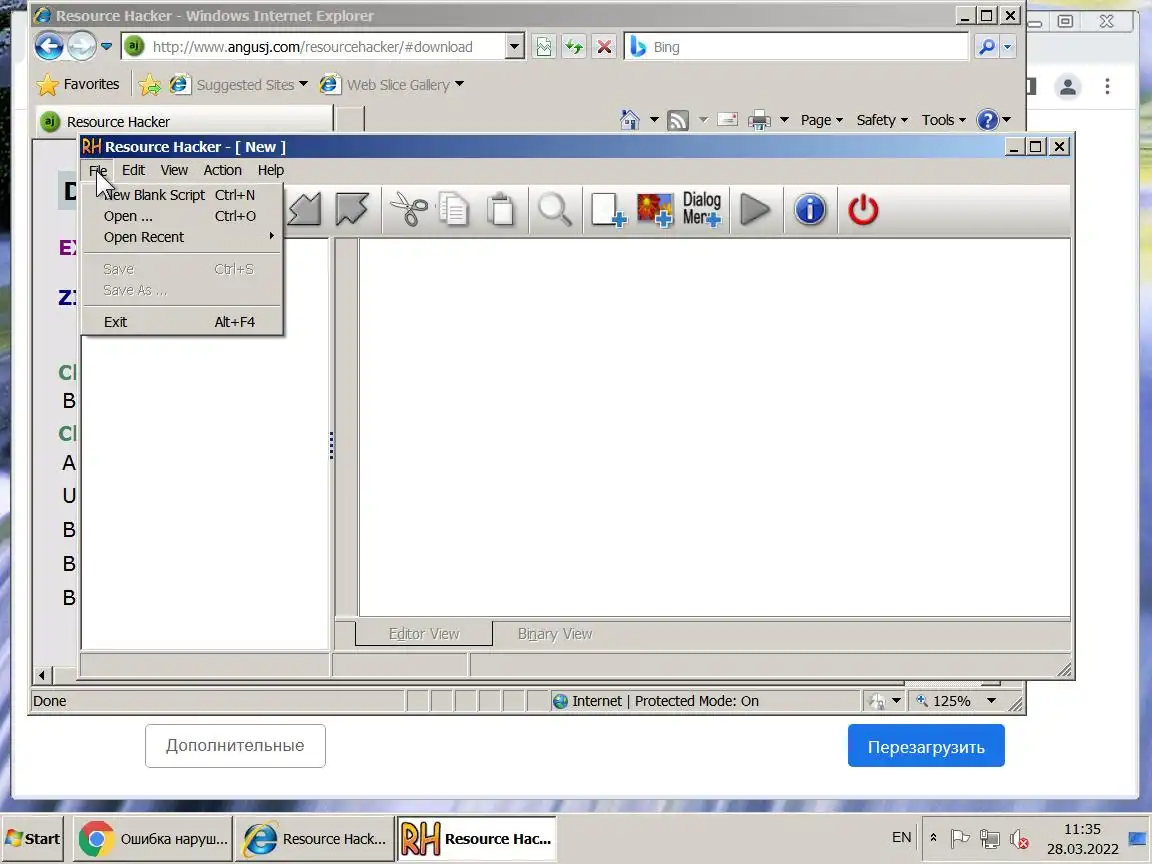Viewport: 1152px width, 864px height.
Task: Open the 125% zoom level dropdown arrow
Action: click(991, 701)
